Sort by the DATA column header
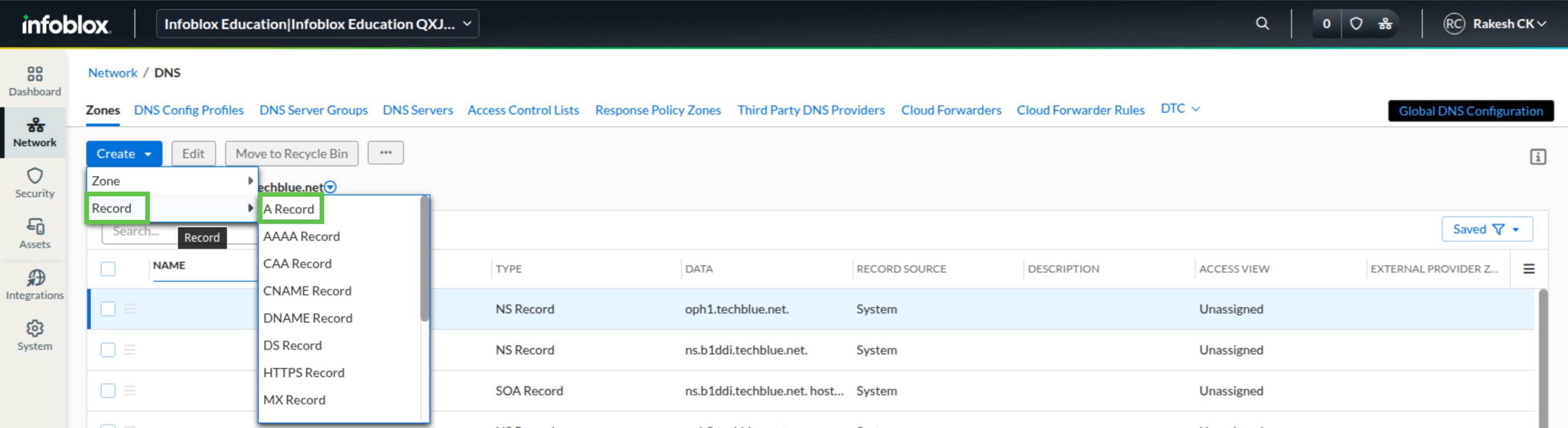Image resolution: width=1568 pixels, height=428 pixels. (698, 269)
